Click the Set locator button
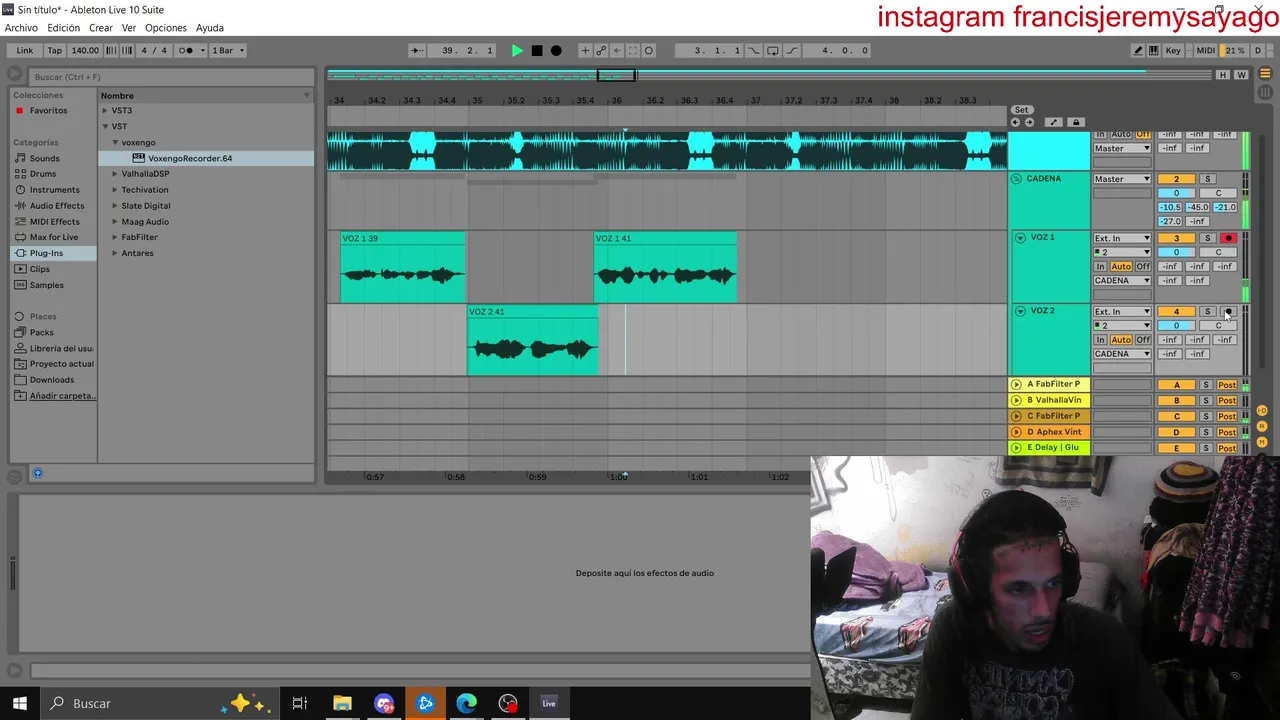This screenshot has width=1280, height=720. 1021,110
